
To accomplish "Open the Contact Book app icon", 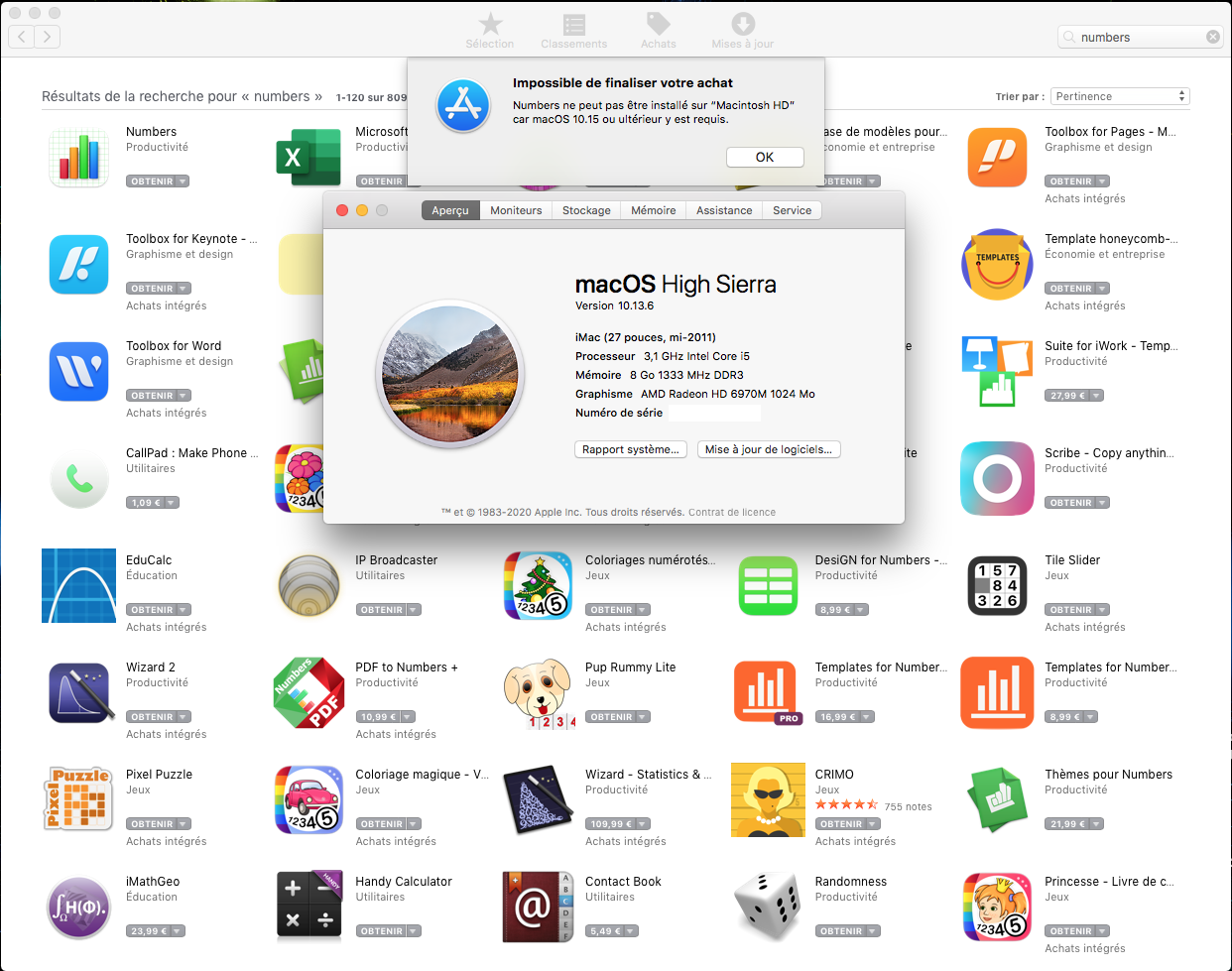I will [539, 907].
